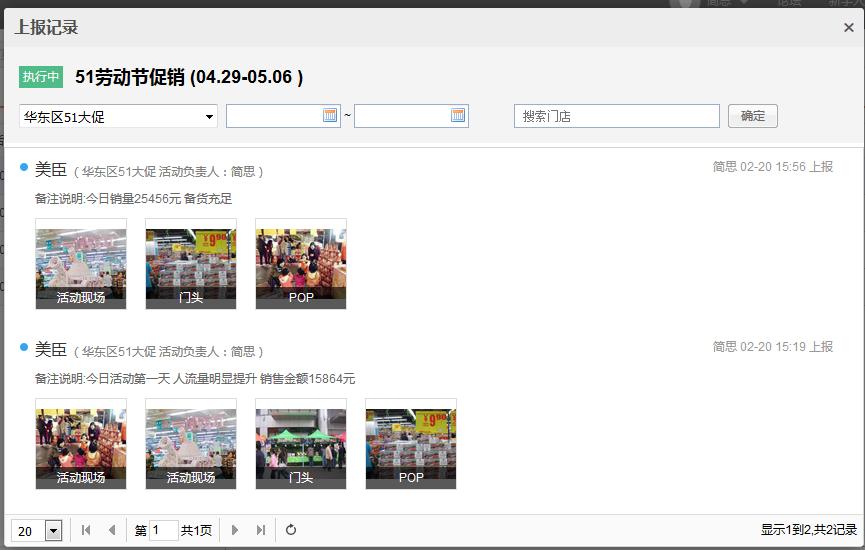Open the second report's POP photo
Screen dimensions: 865x550
[x=411, y=443]
